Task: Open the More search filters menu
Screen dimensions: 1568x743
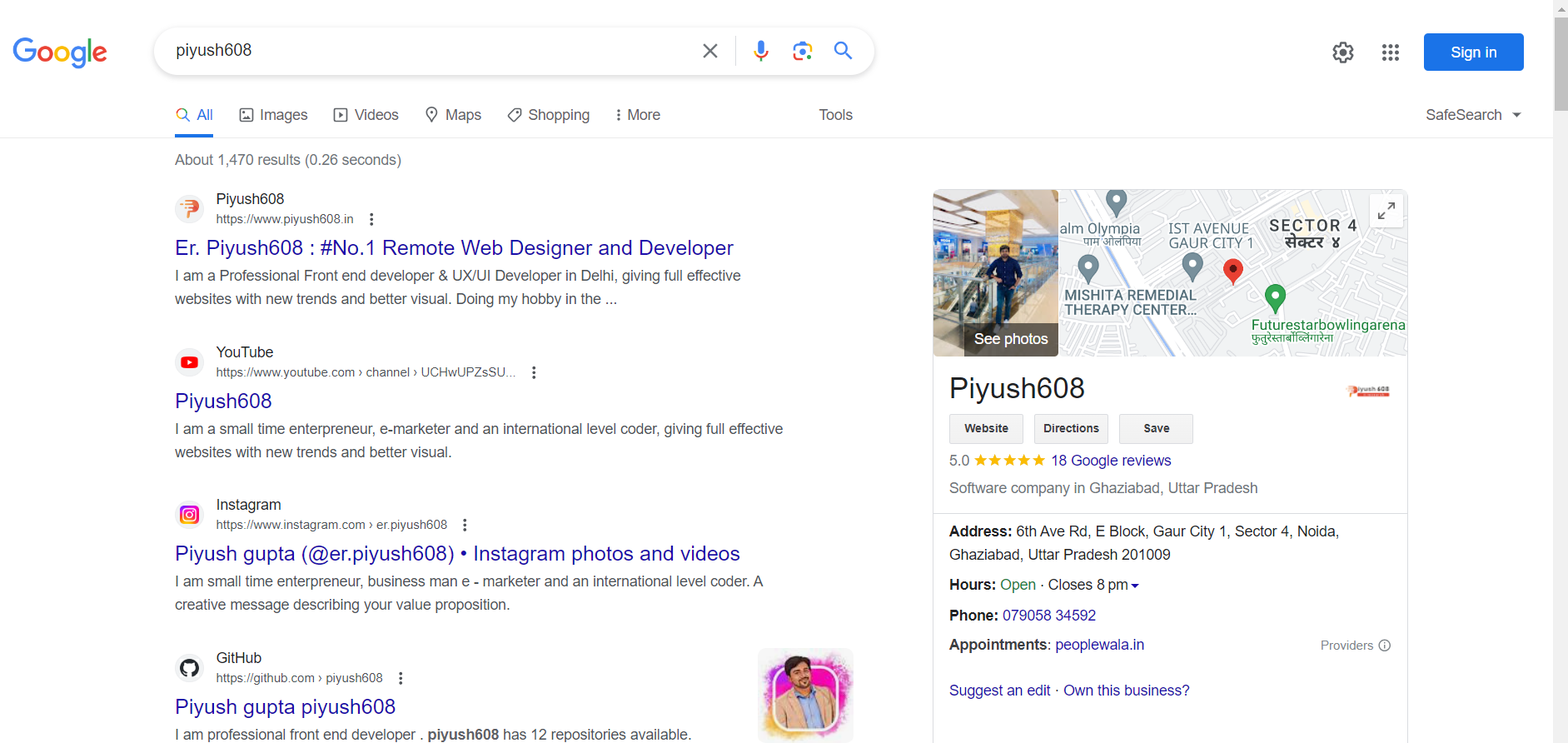Action: click(637, 115)
